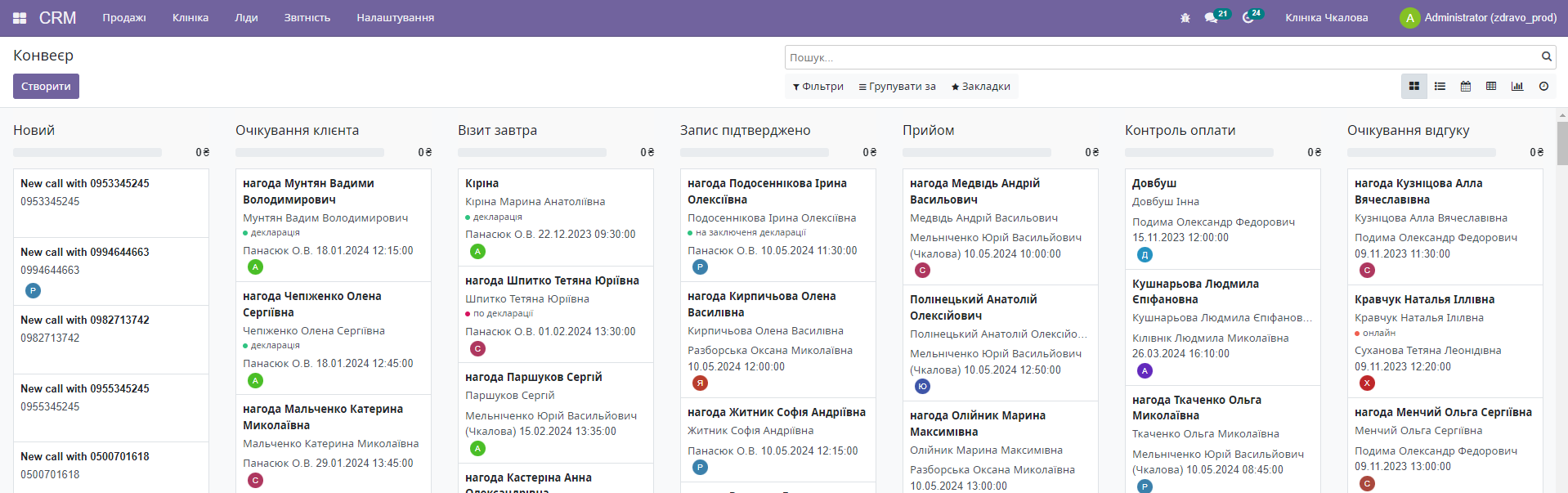Click the Створити button

(x=46, y=87)
